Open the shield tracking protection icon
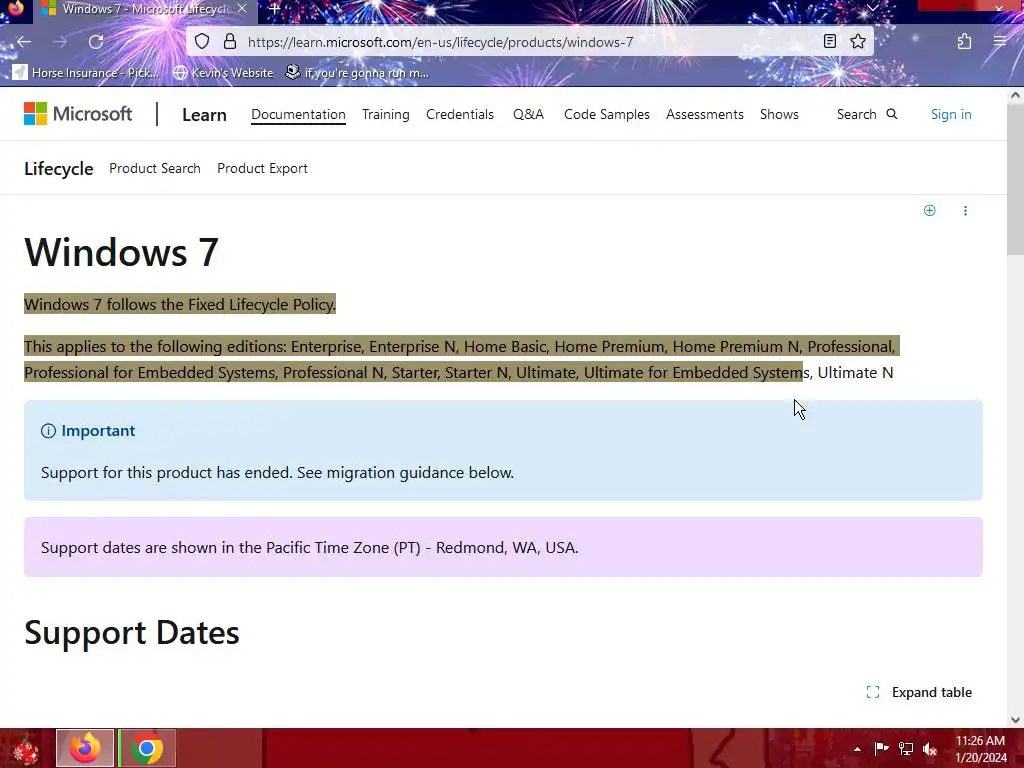This screenshot has height=768, width=1024. point(202,42)
